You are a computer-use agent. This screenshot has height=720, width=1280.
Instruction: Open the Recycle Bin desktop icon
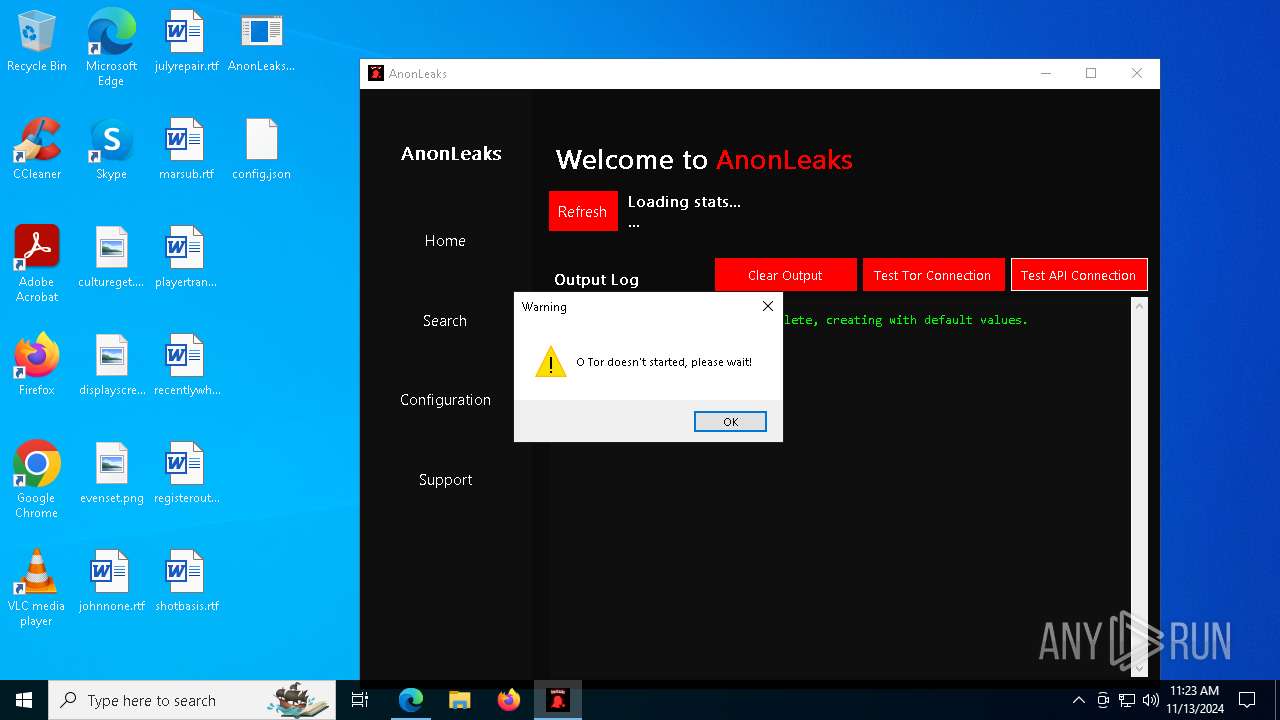click(37, 42)
